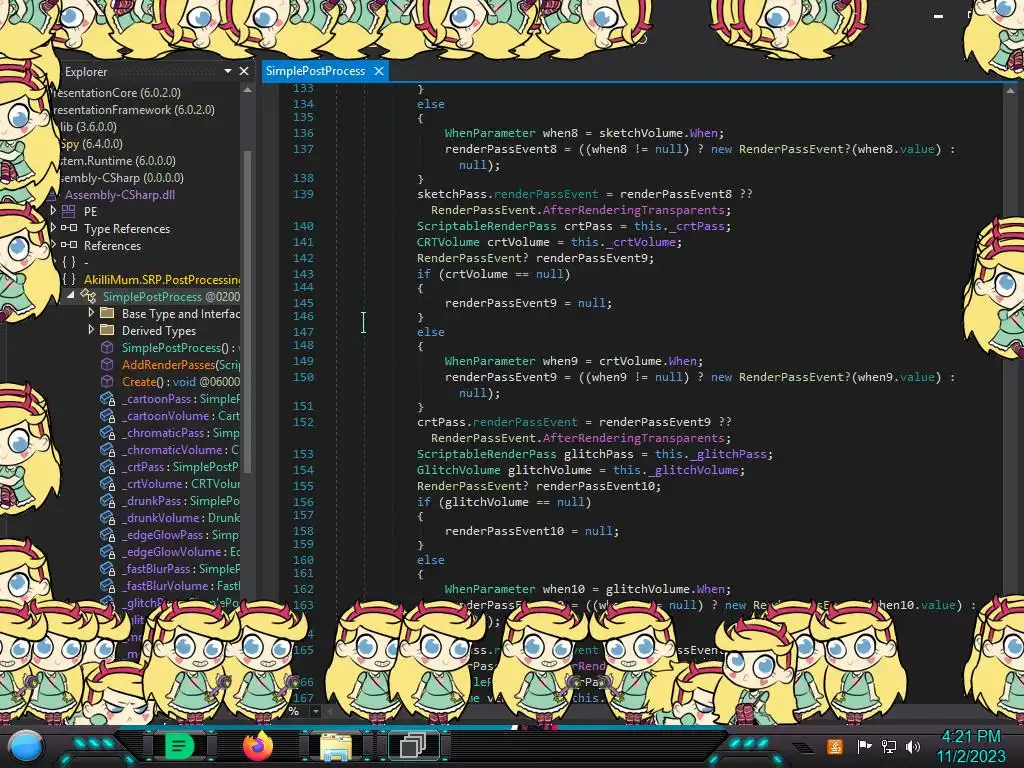Close the SimplePostProcess tab
Image resolution: width=1024 pixels, height=768 pixels.
[379, 71]
